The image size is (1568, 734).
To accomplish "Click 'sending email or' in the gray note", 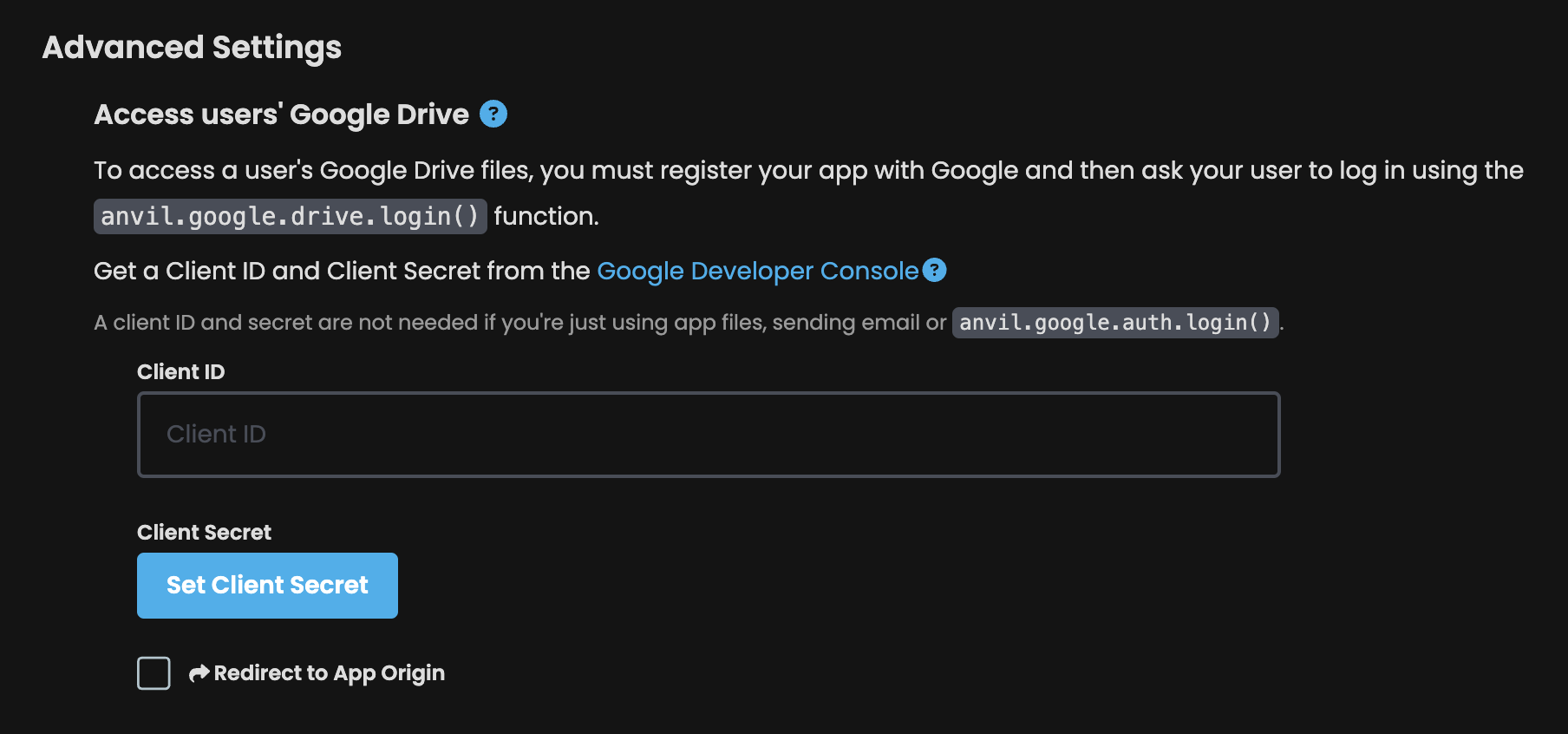I will (x=859, y=323).
